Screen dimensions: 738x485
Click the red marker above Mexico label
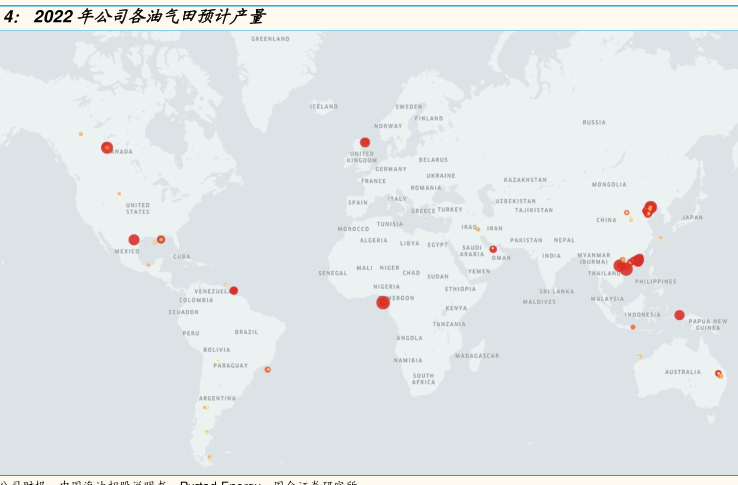134,240
